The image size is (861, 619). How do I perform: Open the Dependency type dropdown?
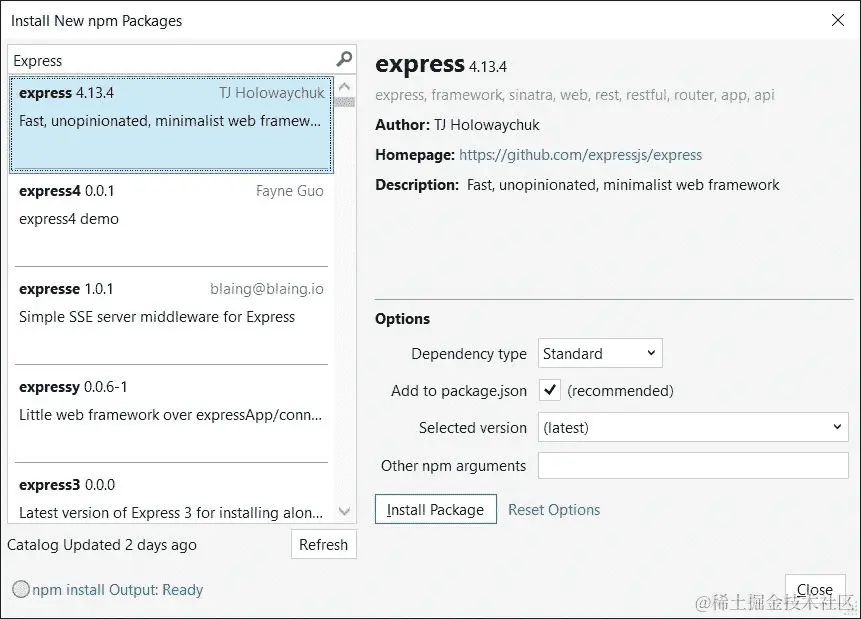point(599,353)
